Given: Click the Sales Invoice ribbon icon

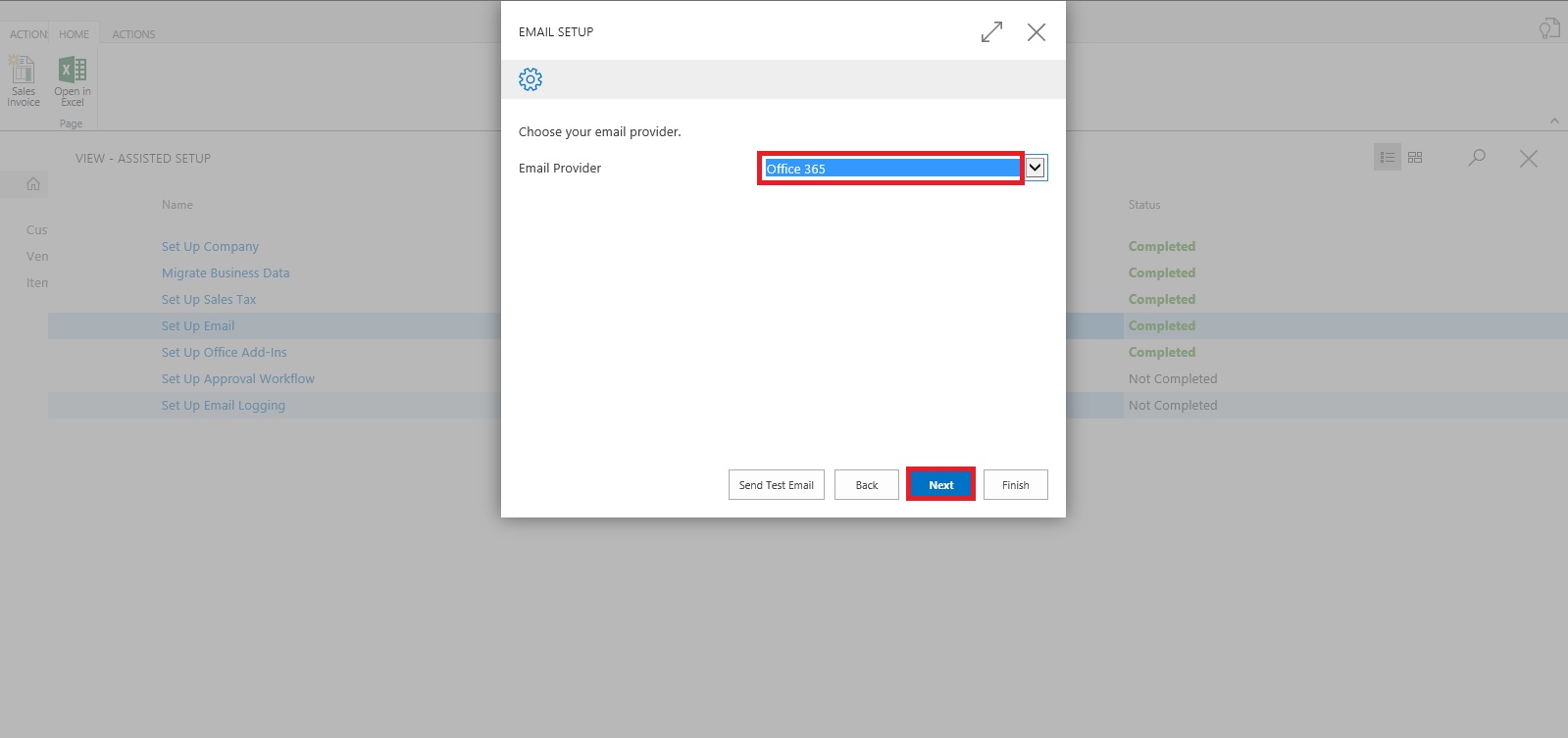Looking at the screenshot, I should click(24, 80).
